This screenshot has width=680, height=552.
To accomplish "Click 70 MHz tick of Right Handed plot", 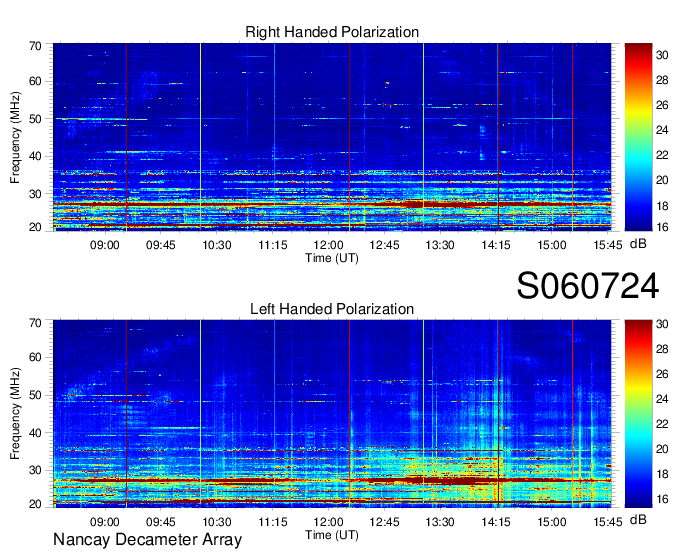I will pyautogui.click(x=35, y=46).
